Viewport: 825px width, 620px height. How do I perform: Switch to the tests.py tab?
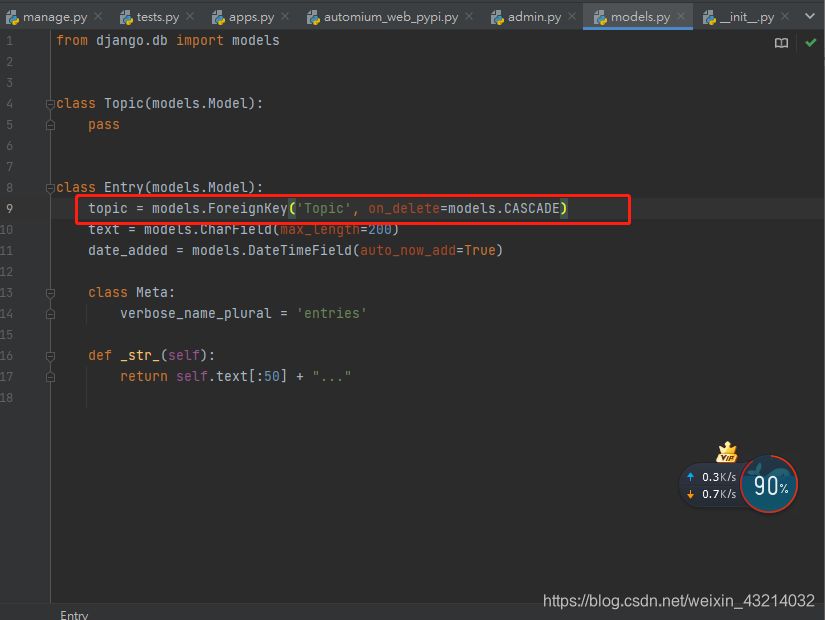click(157, 17)
